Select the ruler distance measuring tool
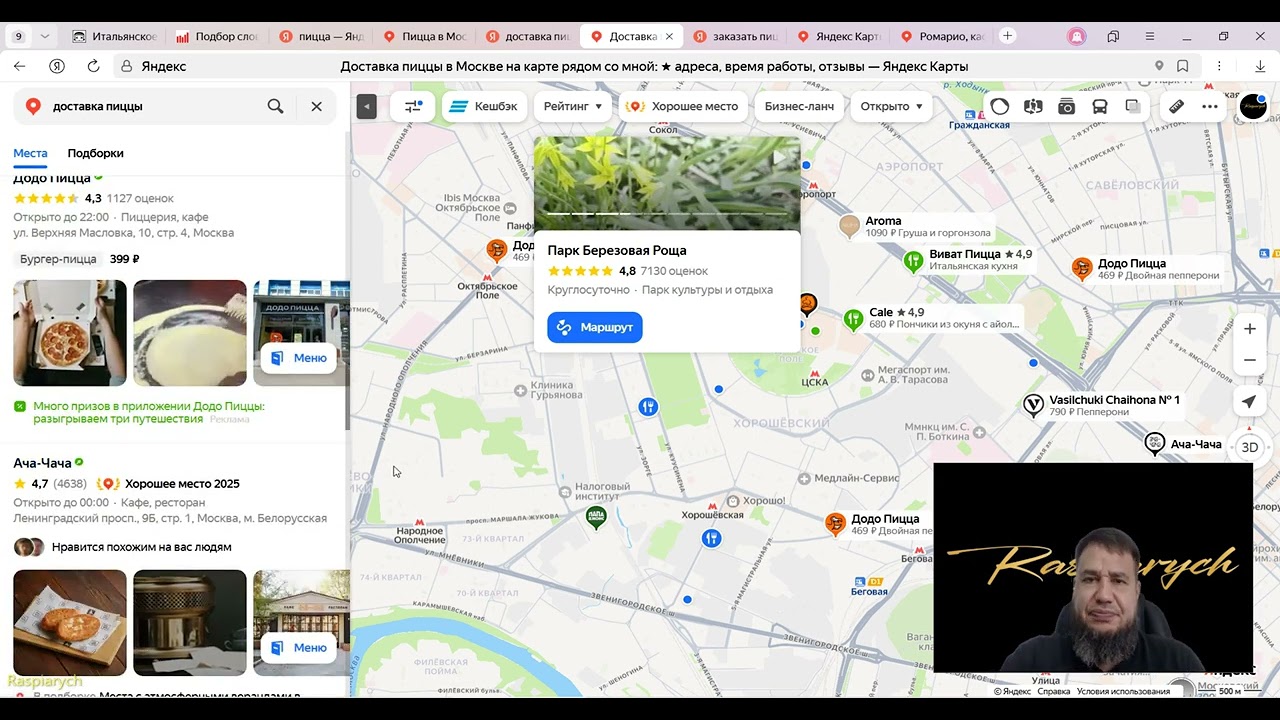This screenshot has width=1280, height=720. click(1176, 106)
